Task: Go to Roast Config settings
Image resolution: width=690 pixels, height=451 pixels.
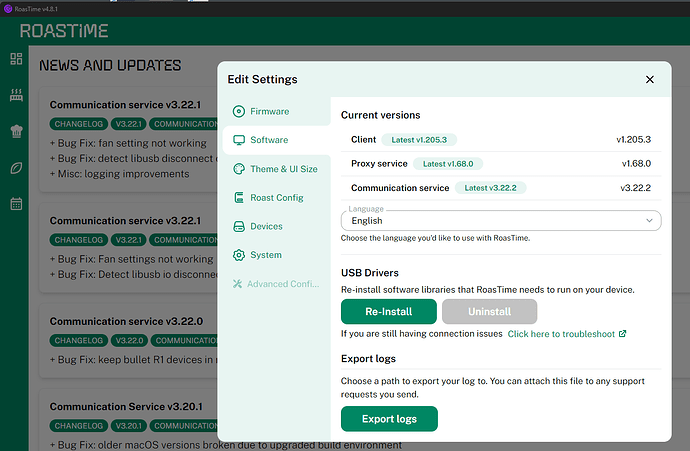Action: [277, 198]
